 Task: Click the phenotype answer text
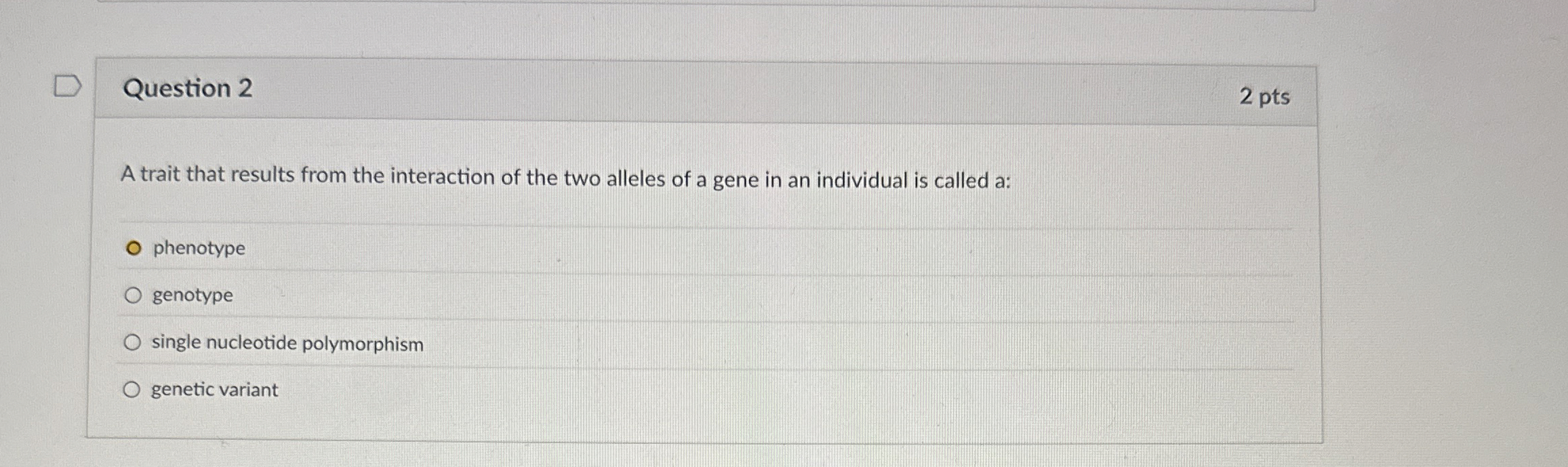pyautogui.click(x=199, y=249)
